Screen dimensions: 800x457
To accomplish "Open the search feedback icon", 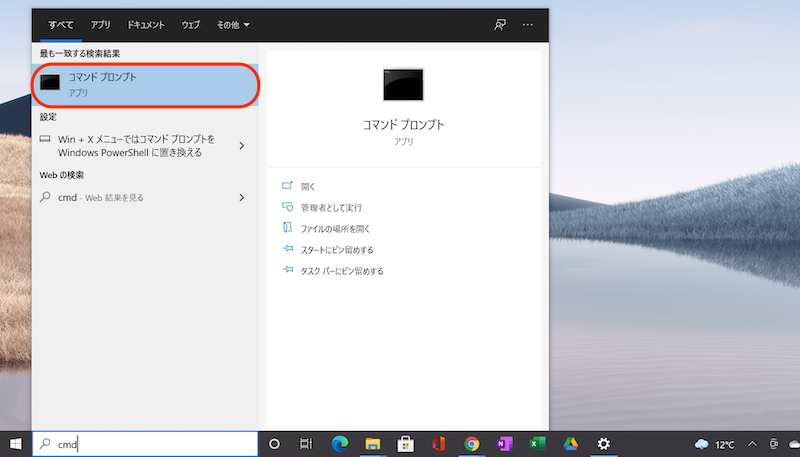I will coord(500,23).
